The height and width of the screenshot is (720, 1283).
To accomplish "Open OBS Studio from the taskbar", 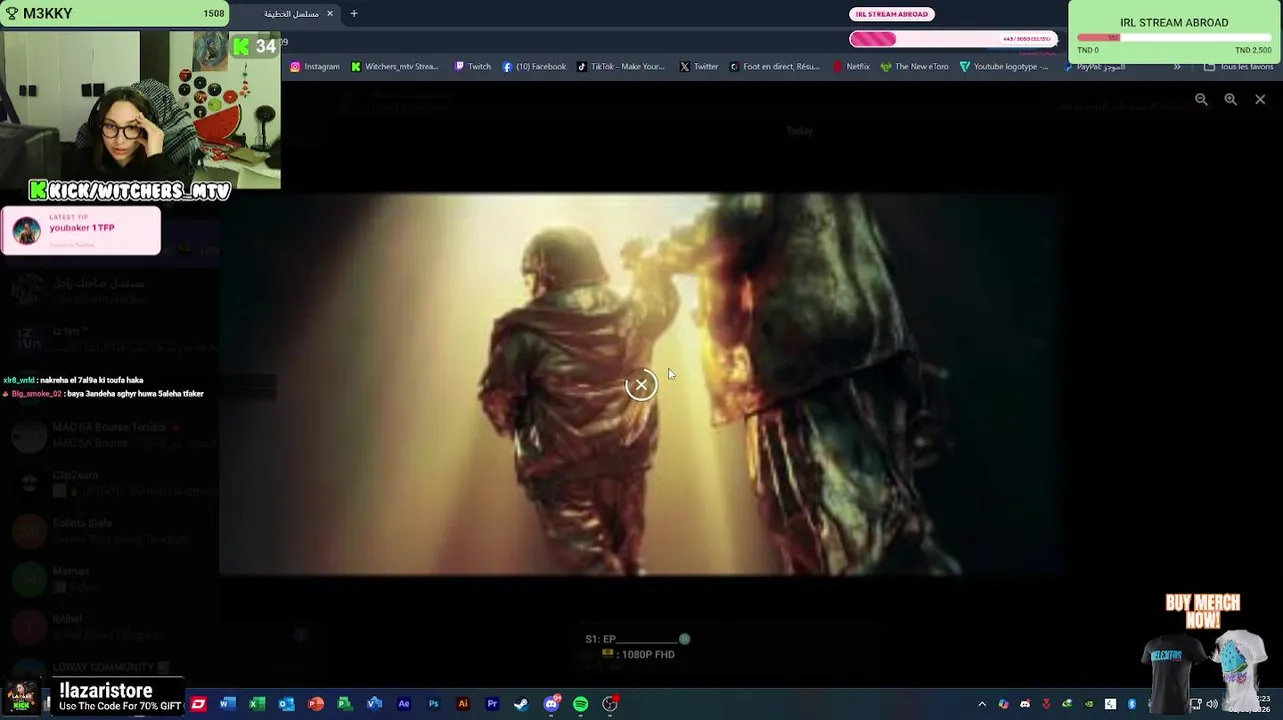I will tap(610, 704).
